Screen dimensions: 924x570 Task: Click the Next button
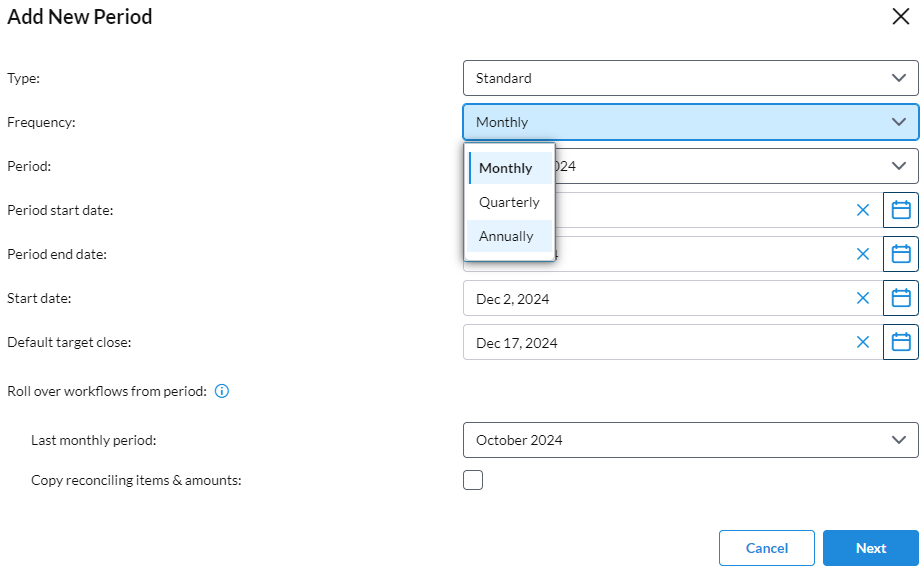(x=871, y=548)
